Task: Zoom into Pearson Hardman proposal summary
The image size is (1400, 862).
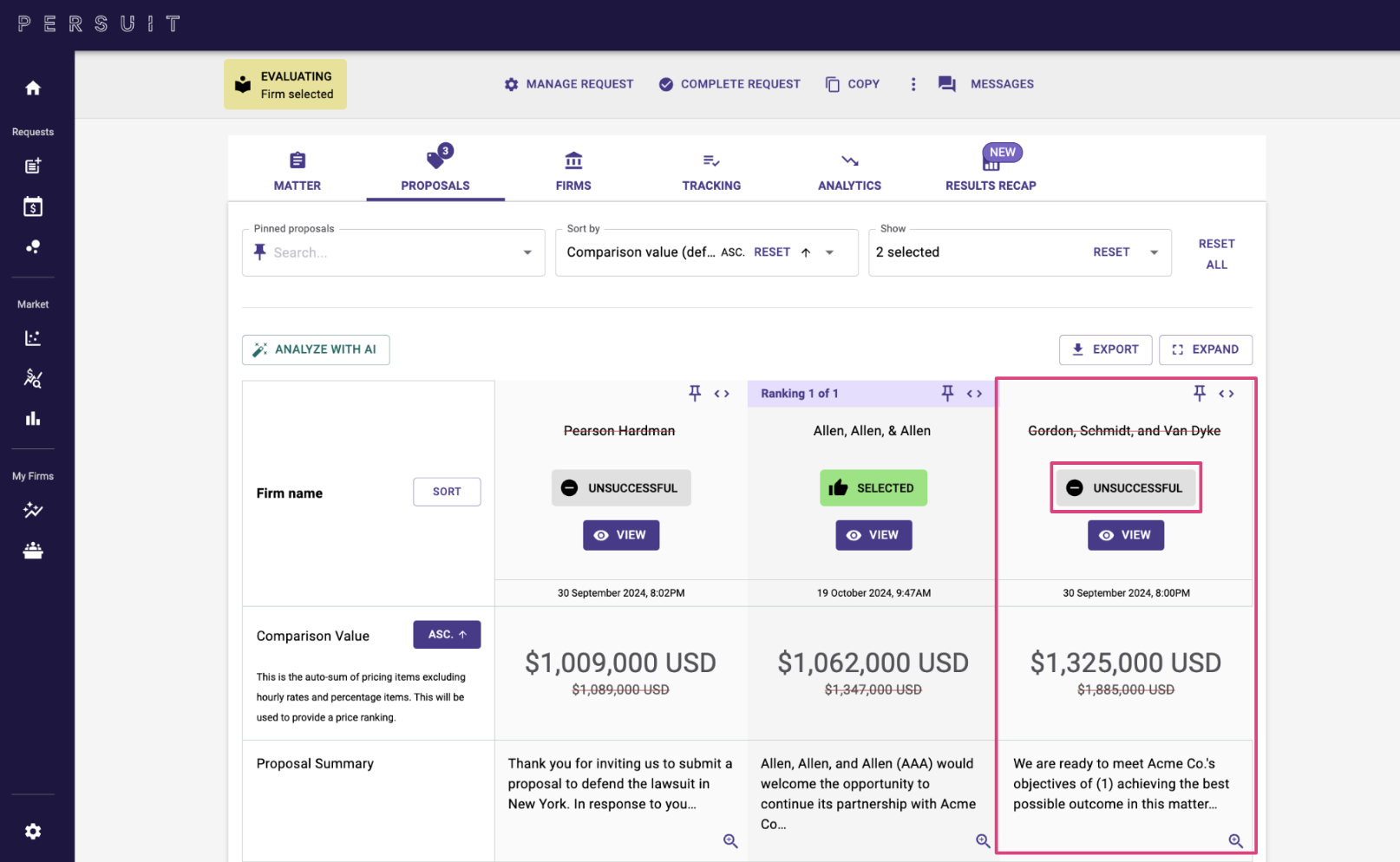Action: 730,841
